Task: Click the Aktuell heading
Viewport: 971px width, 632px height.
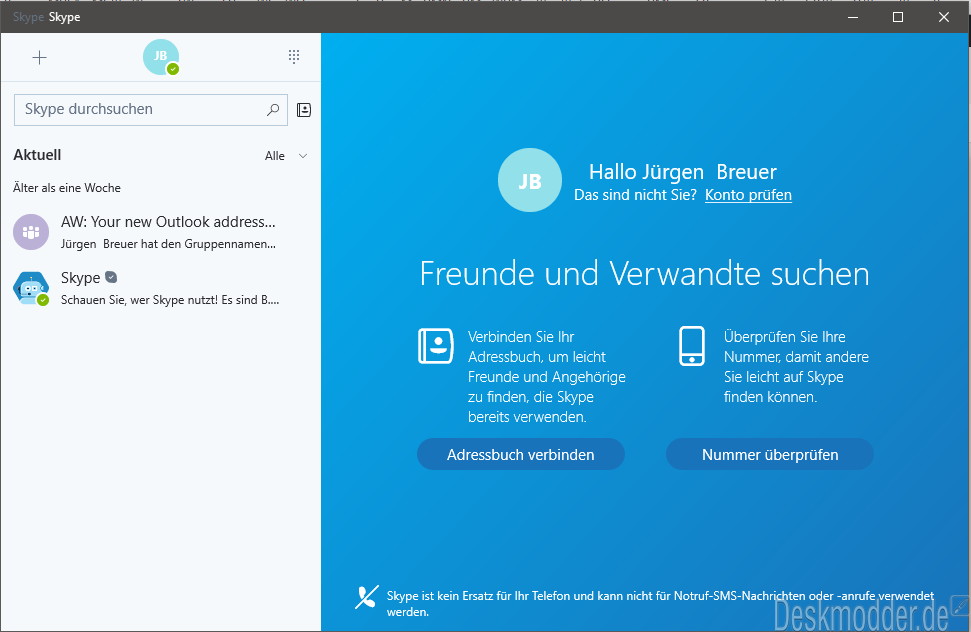Action: coord(37,155)
